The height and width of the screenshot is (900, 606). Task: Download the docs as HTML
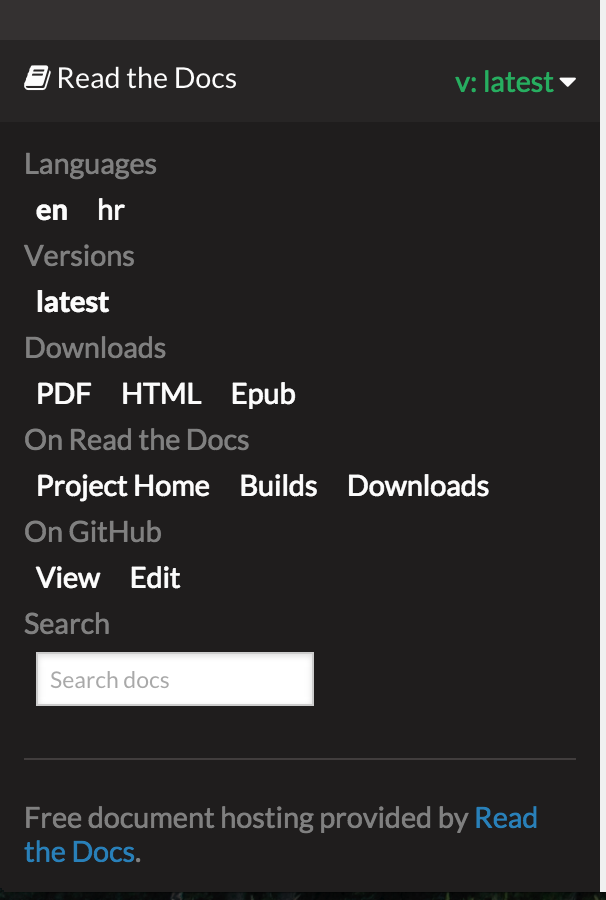(161, 394)
